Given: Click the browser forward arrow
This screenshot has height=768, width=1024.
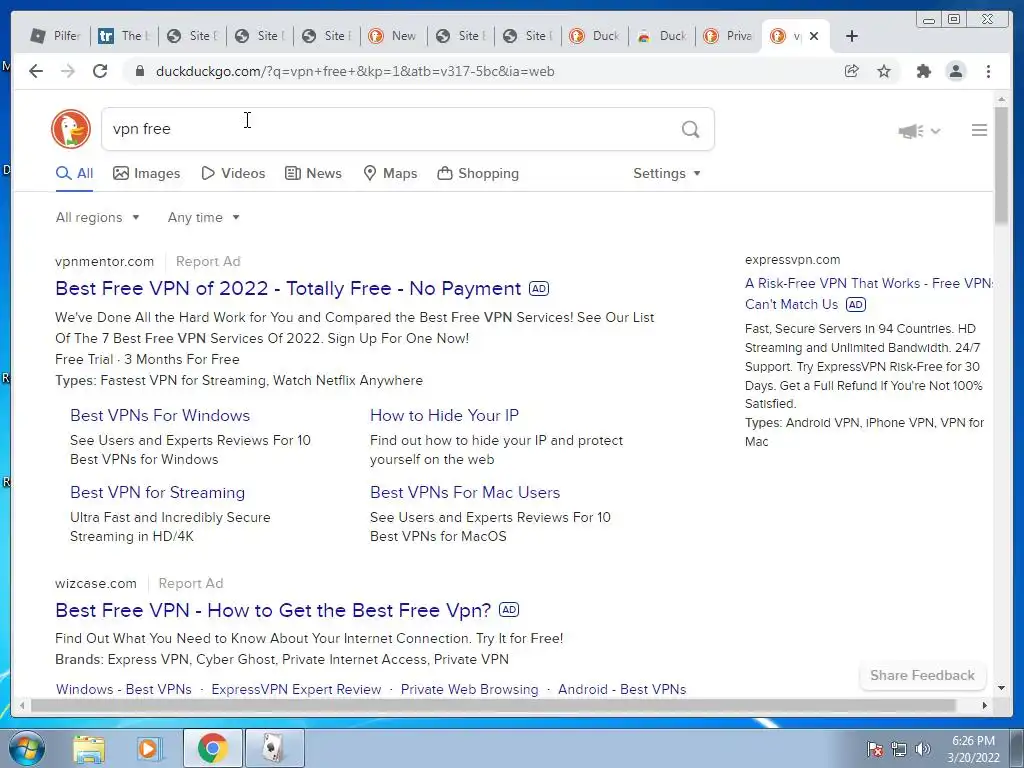Looking at the screenshot, I should pyautogui.click(x=68, y=71).
